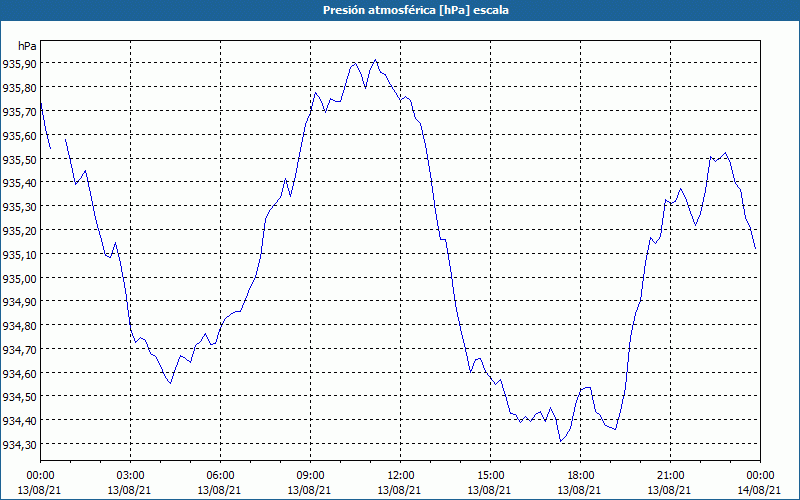Select the 934,60 axis value
This screenshot has width=800, height=500.
pyautogui.click(x=19, y=373)
